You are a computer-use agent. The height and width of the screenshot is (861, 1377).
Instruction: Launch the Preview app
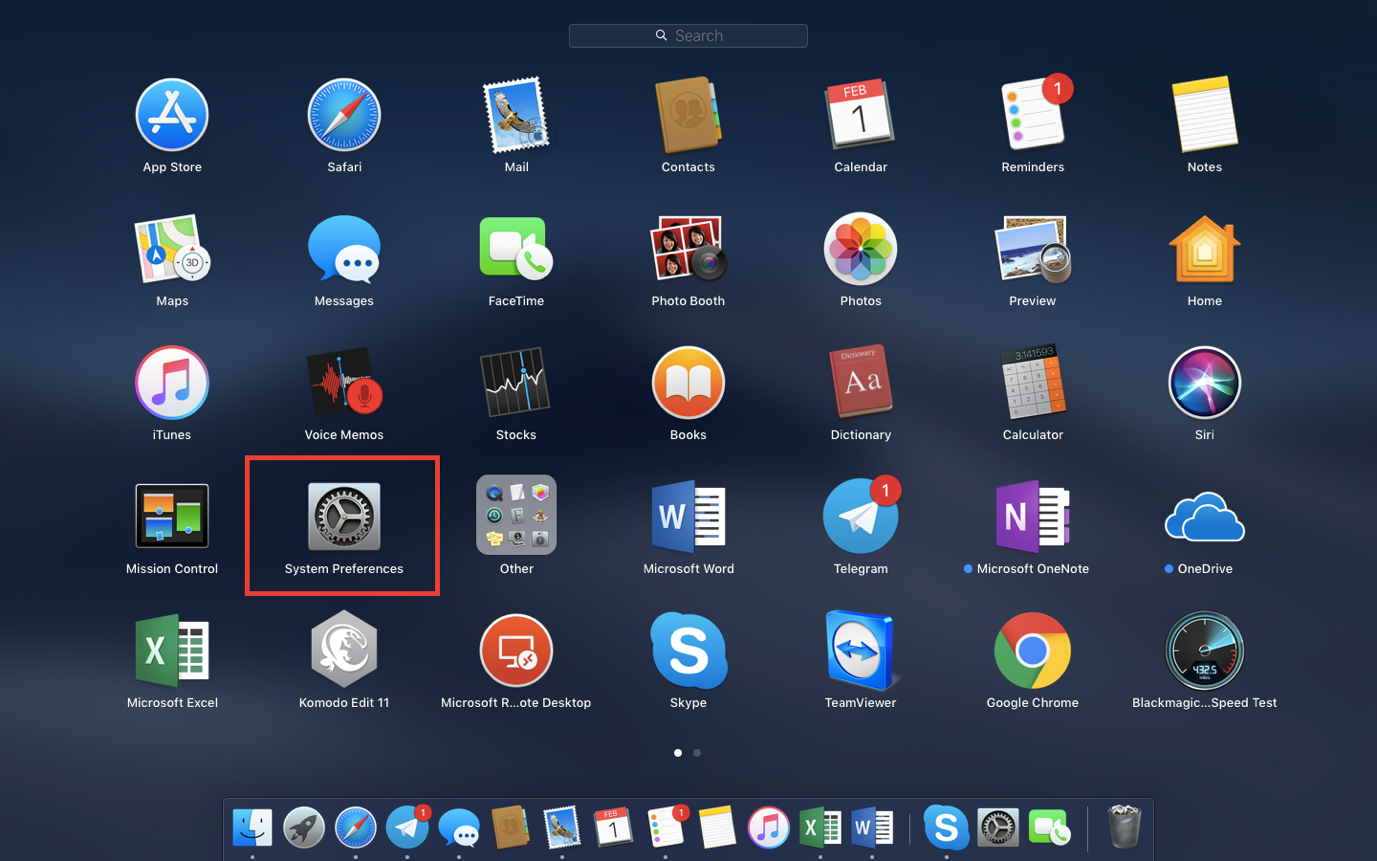click(1033, 249)
